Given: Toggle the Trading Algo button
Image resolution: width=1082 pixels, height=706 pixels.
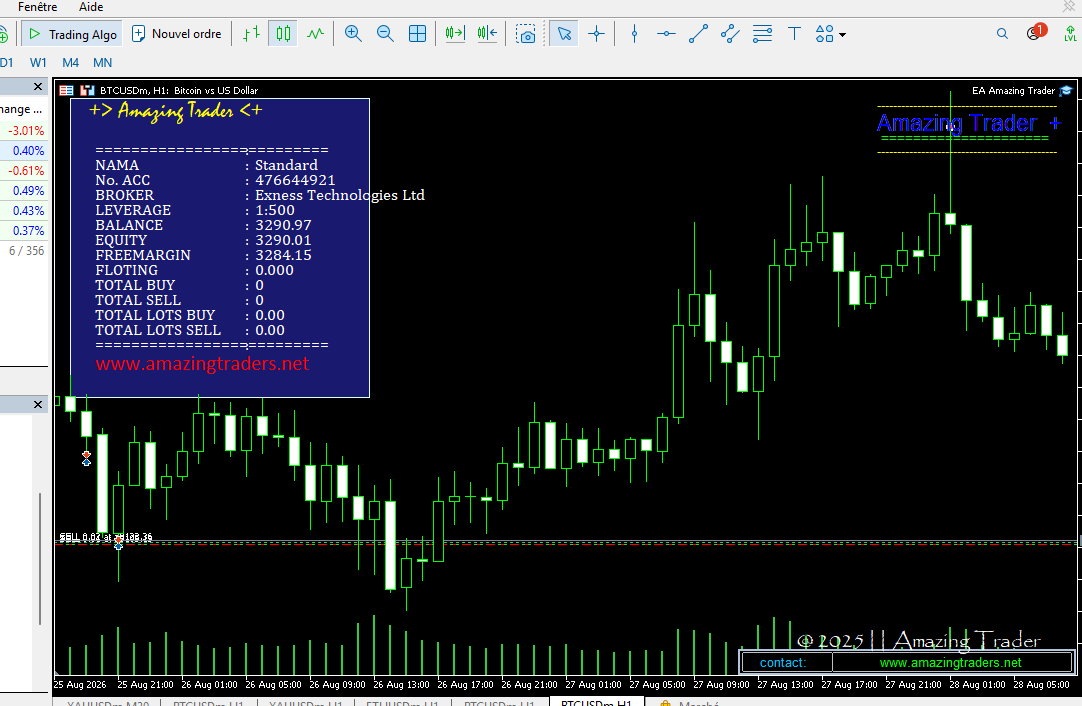Looking at the screenshot, I should tap(72, 34).
